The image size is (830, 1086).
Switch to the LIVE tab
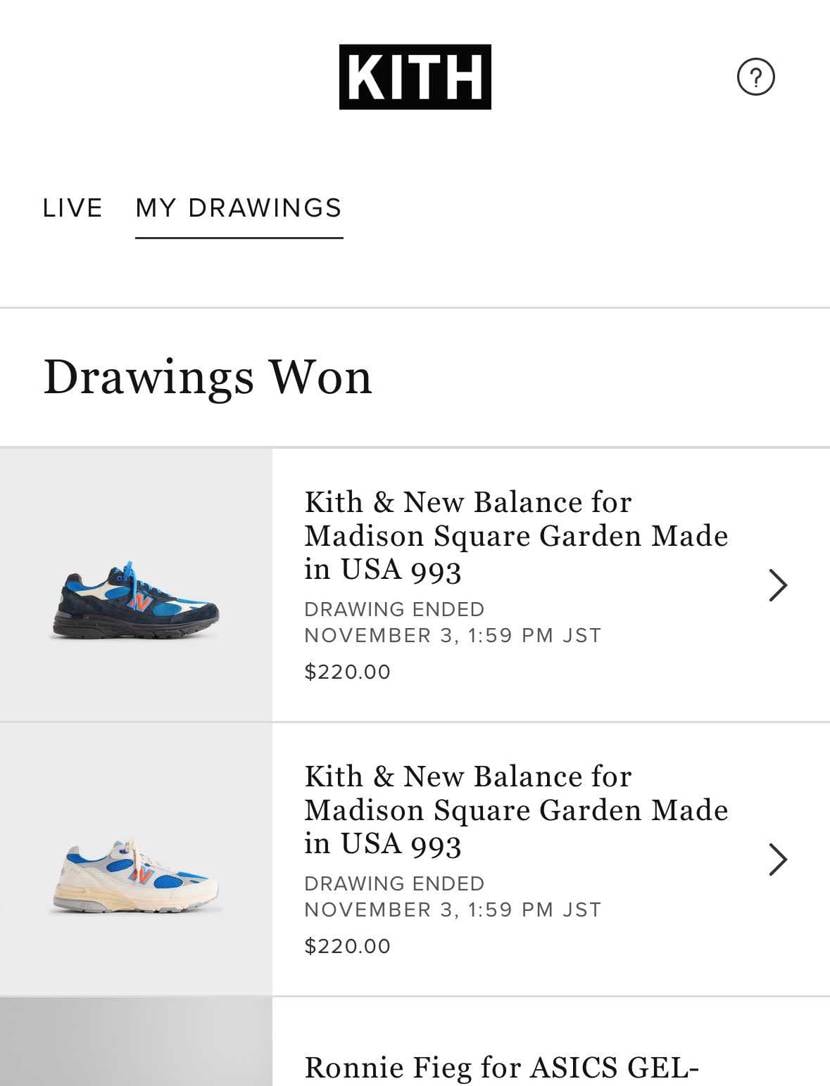pyautogui.click(x=73, y=208)
